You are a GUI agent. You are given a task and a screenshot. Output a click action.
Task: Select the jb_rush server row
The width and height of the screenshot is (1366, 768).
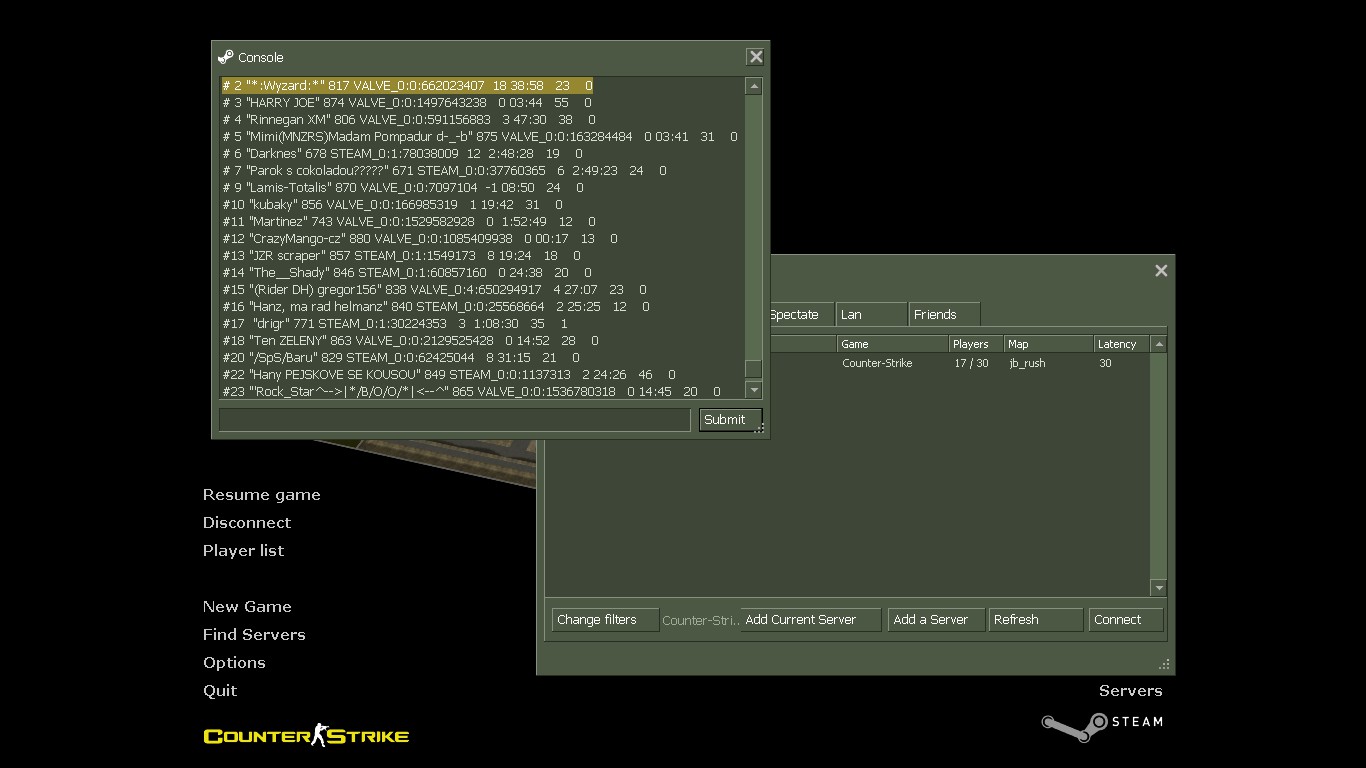coord(848,363)
